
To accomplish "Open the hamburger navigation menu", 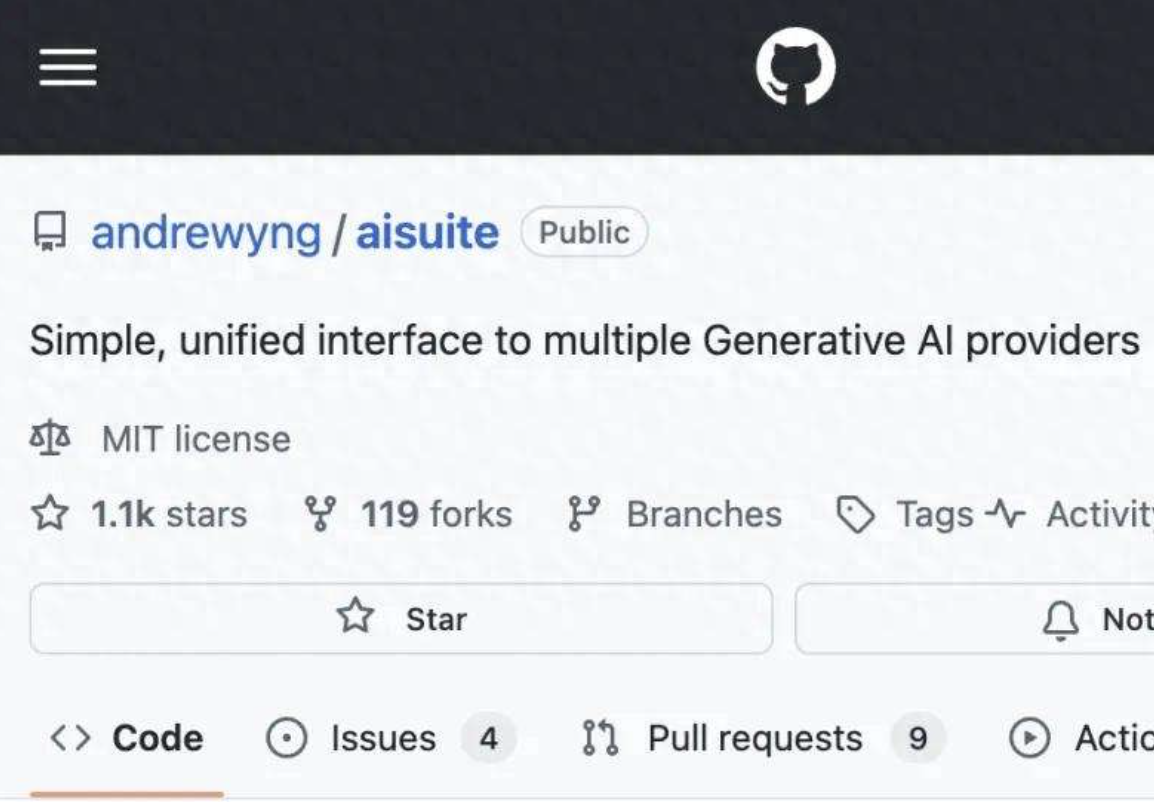I will click(x=68, y=69).
